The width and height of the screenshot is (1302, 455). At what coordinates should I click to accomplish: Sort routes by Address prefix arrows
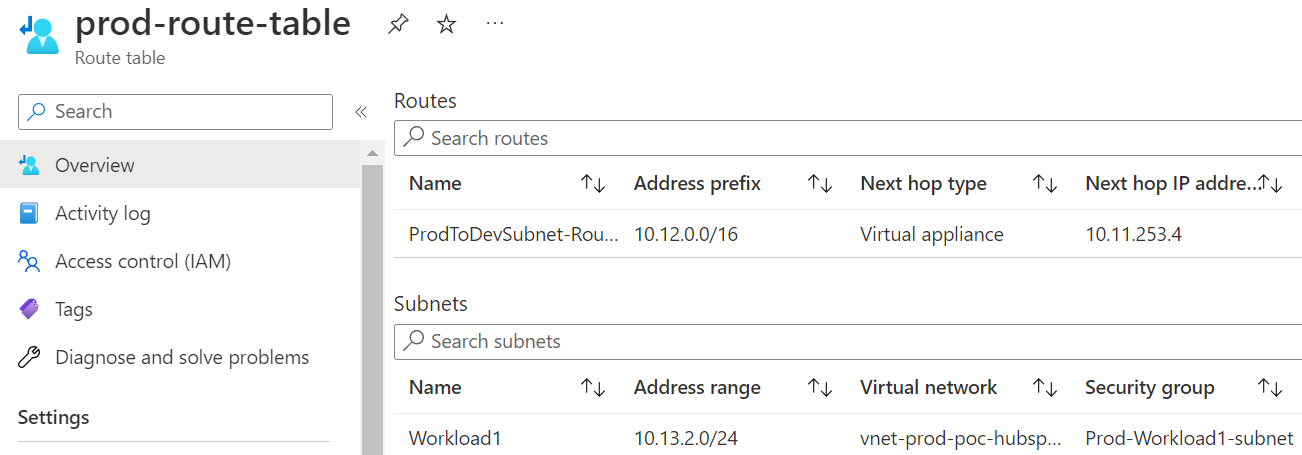(820, 184)
